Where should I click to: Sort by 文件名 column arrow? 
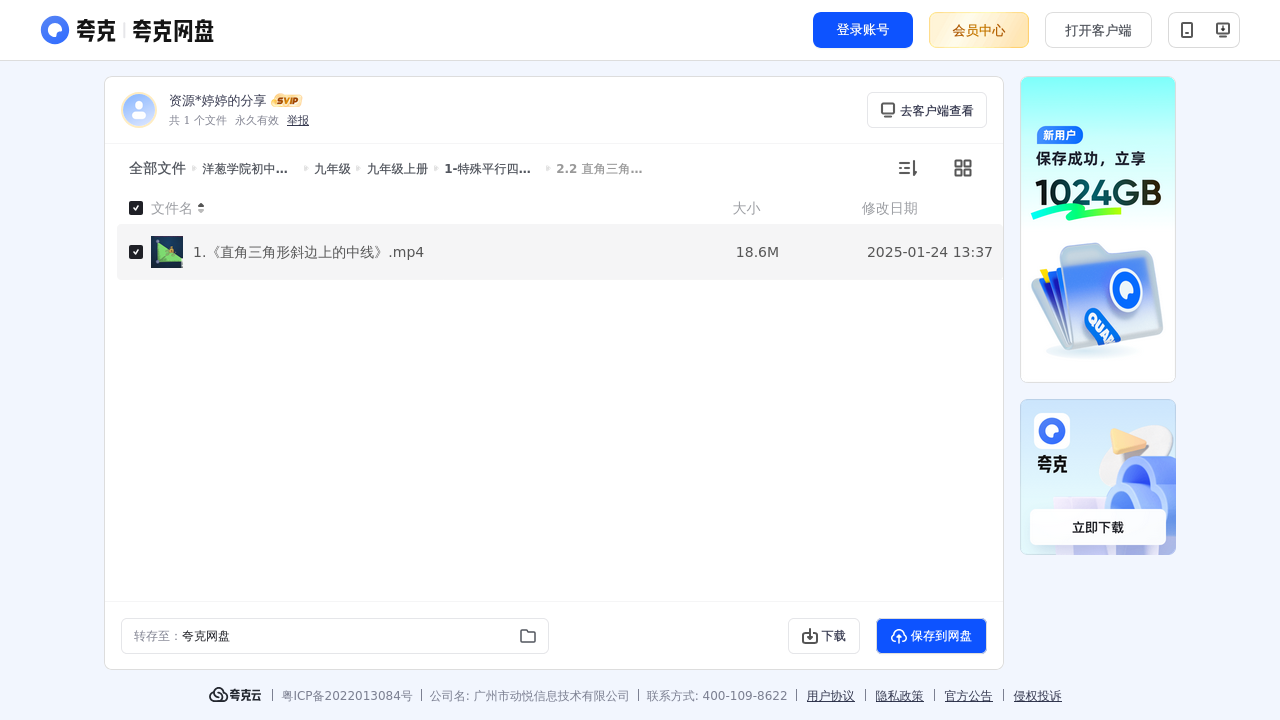point(201,208)
